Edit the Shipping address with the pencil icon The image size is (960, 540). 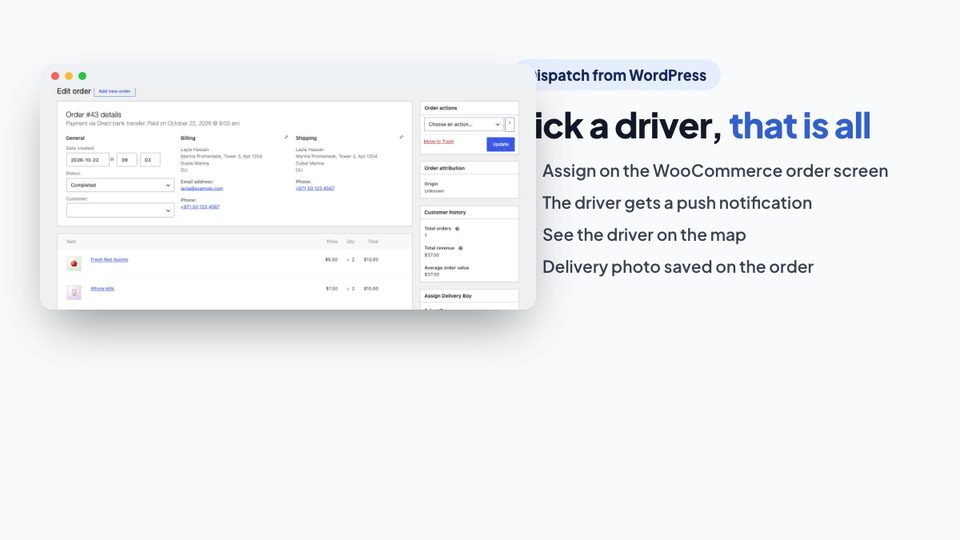coord(401,137)
